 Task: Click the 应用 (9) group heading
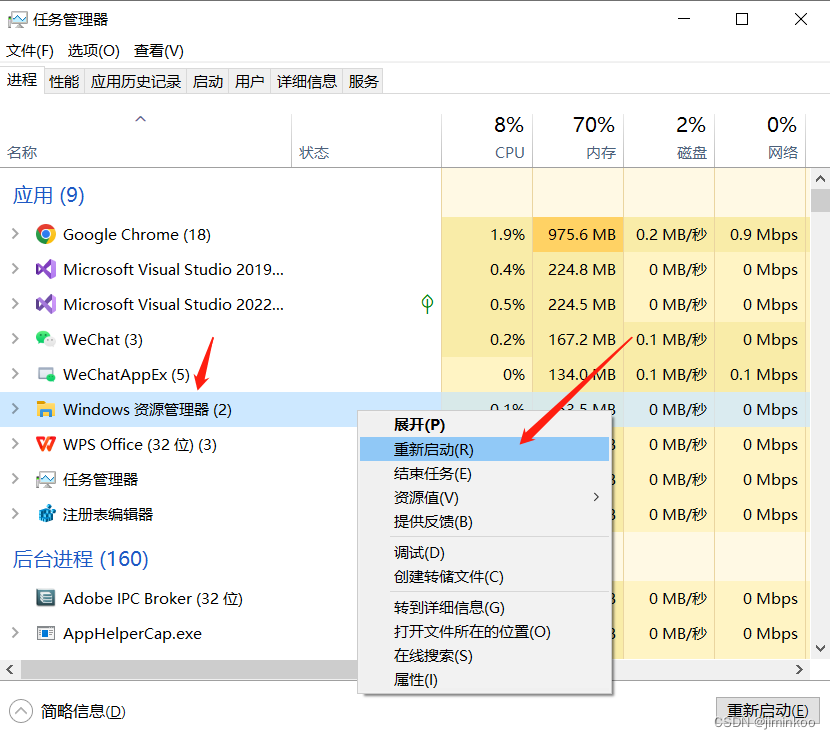[x=48, y=195]
